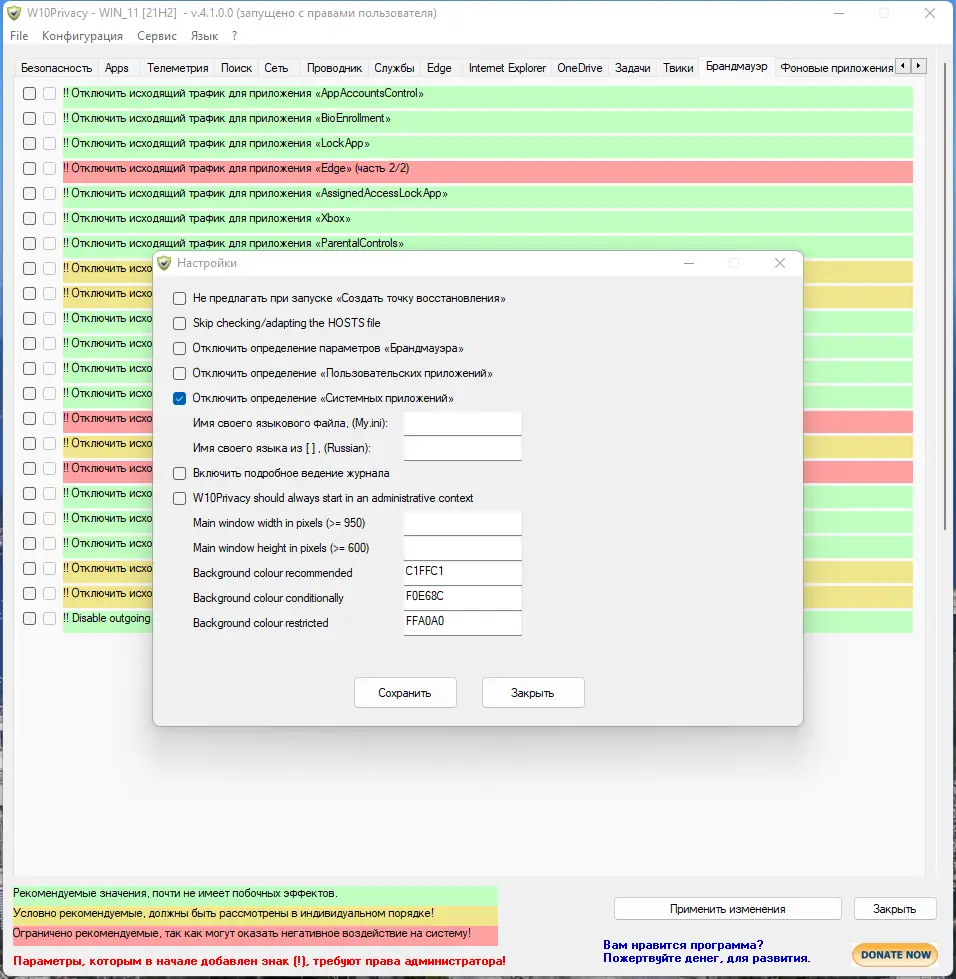
Task: Click Main window height in pixels field
Action: click(x=463, y=548)
